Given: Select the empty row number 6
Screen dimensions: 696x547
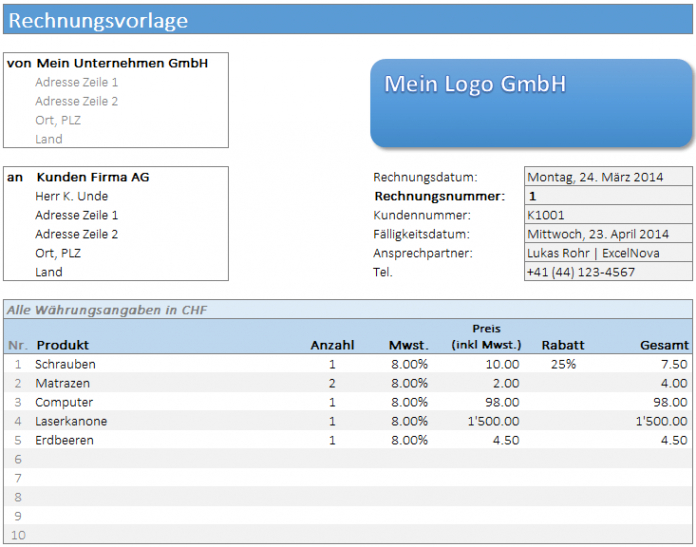Looking at the screenshot, I should tap(18, 459).
